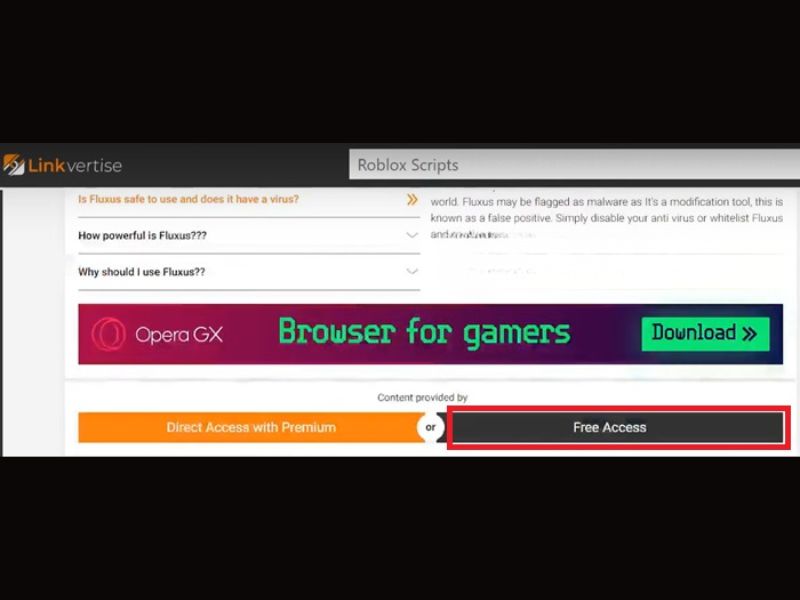Click the round 'or' divider badge
Viewport: 800px width, 600px height.
pos(431,428)
